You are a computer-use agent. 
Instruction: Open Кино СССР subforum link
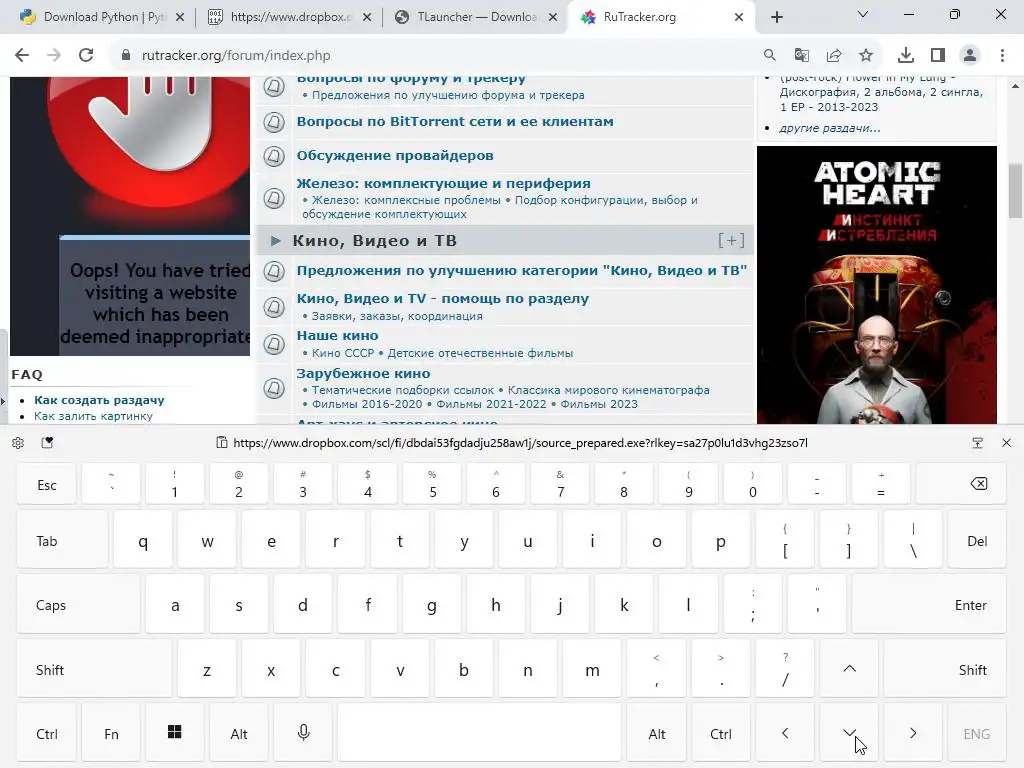(343, 353)
